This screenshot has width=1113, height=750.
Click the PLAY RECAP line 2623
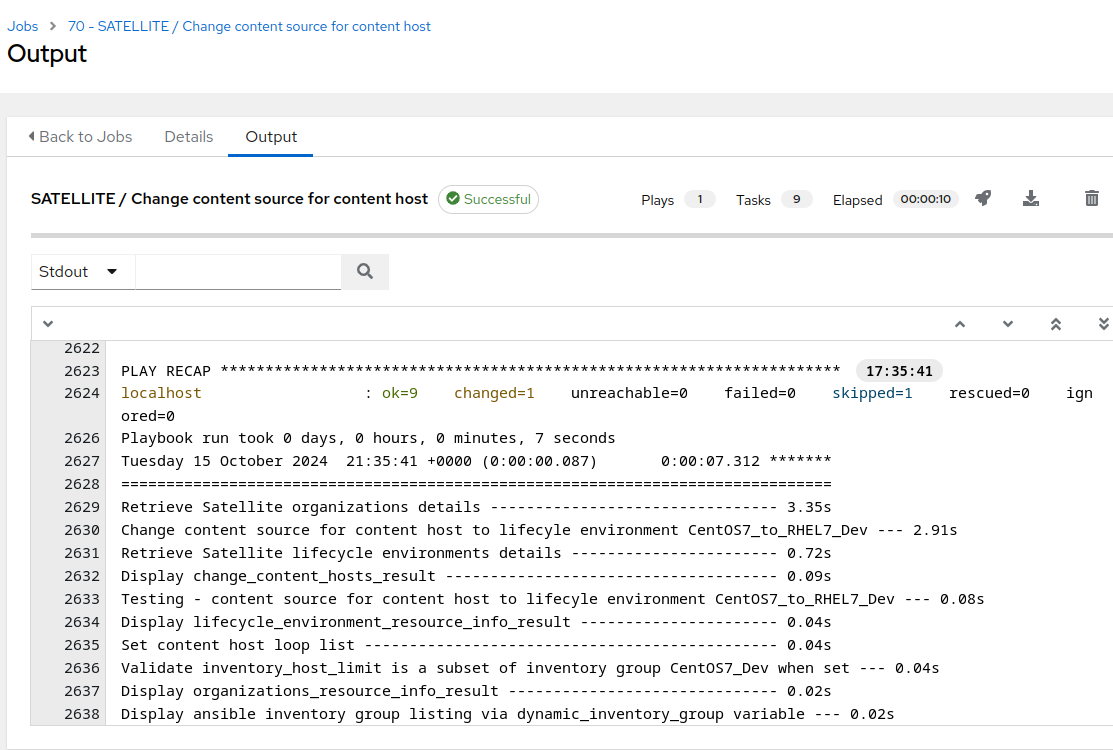click(480, 371)
